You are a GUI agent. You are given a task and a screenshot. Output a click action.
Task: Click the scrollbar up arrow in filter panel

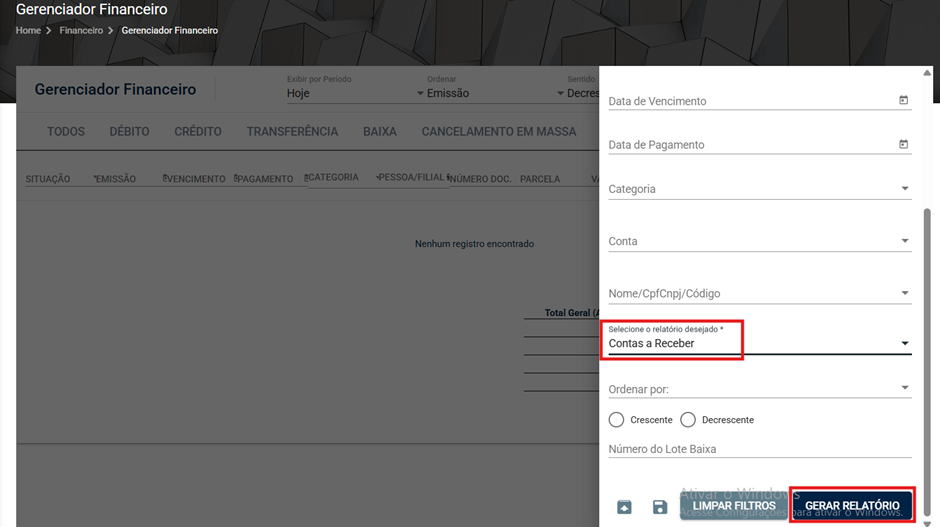(x=927, y=73)
